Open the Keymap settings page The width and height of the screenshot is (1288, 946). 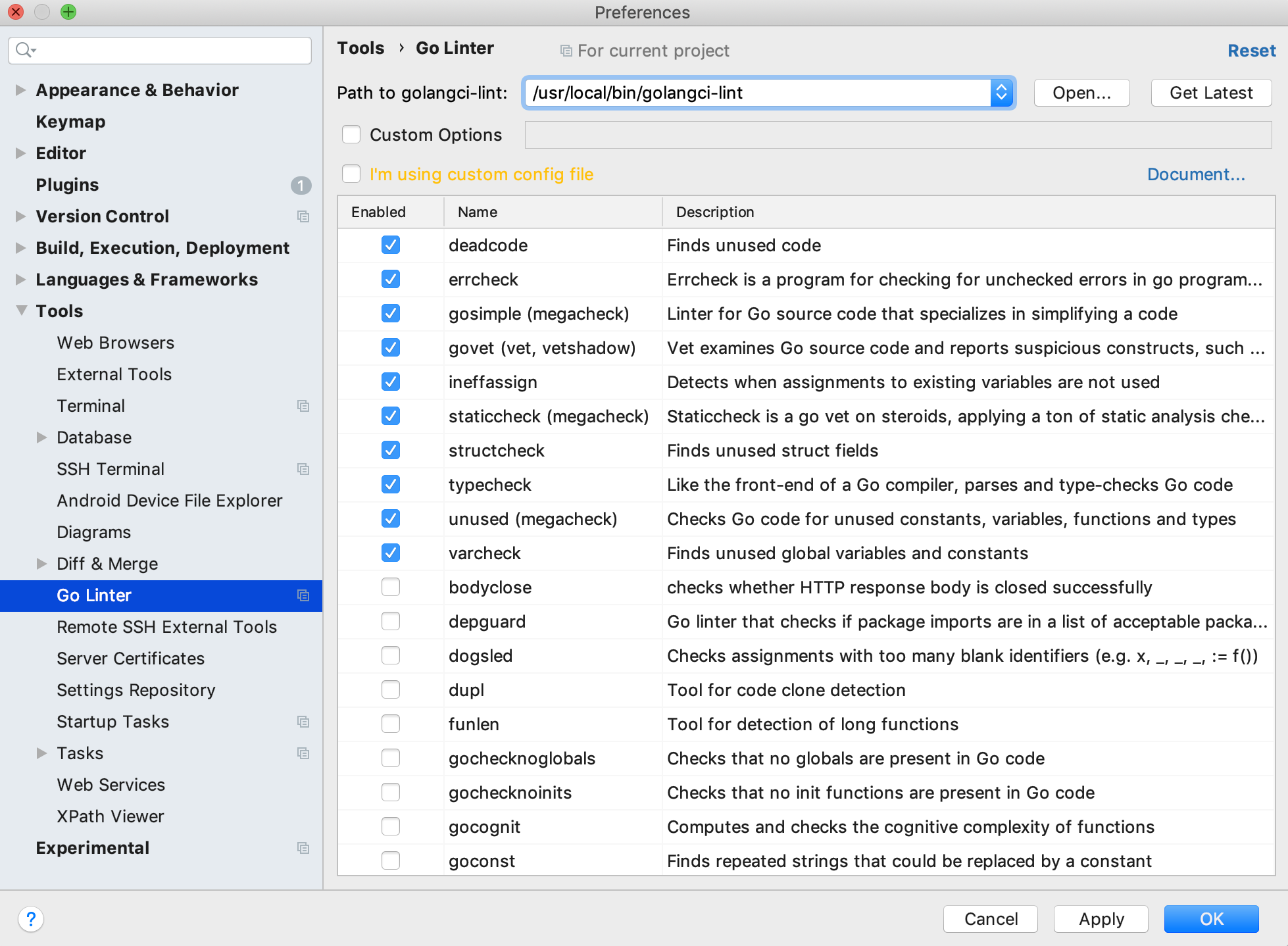coord(70,122)
